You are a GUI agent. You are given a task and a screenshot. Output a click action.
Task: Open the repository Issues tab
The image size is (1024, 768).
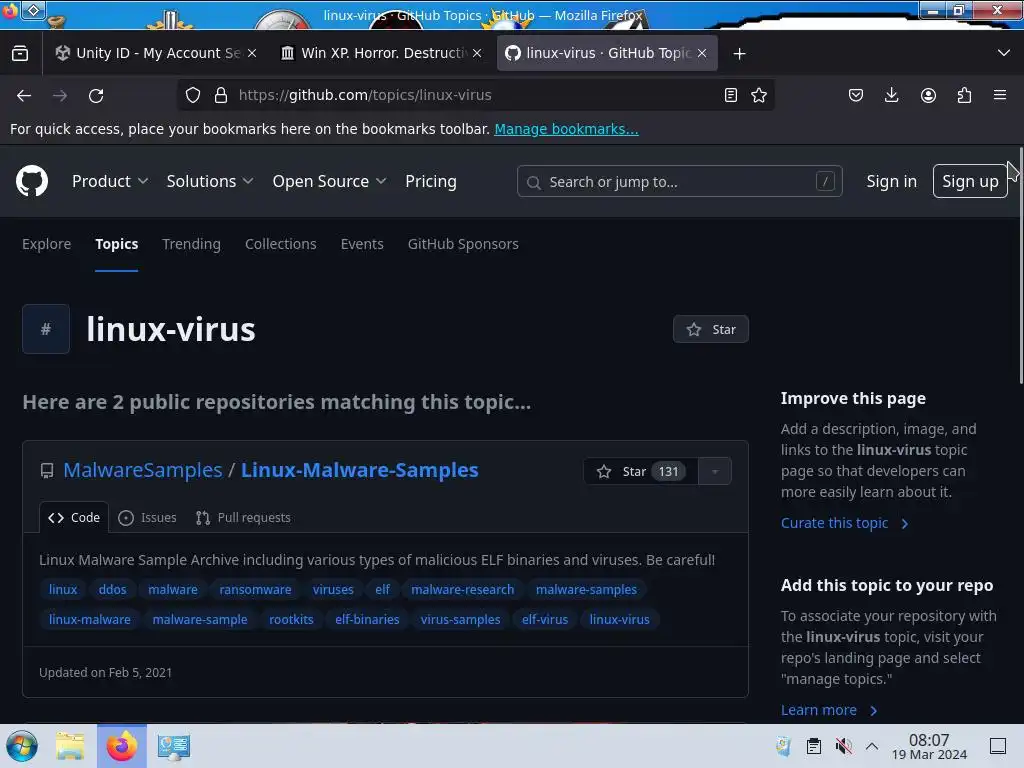point(148,518)
